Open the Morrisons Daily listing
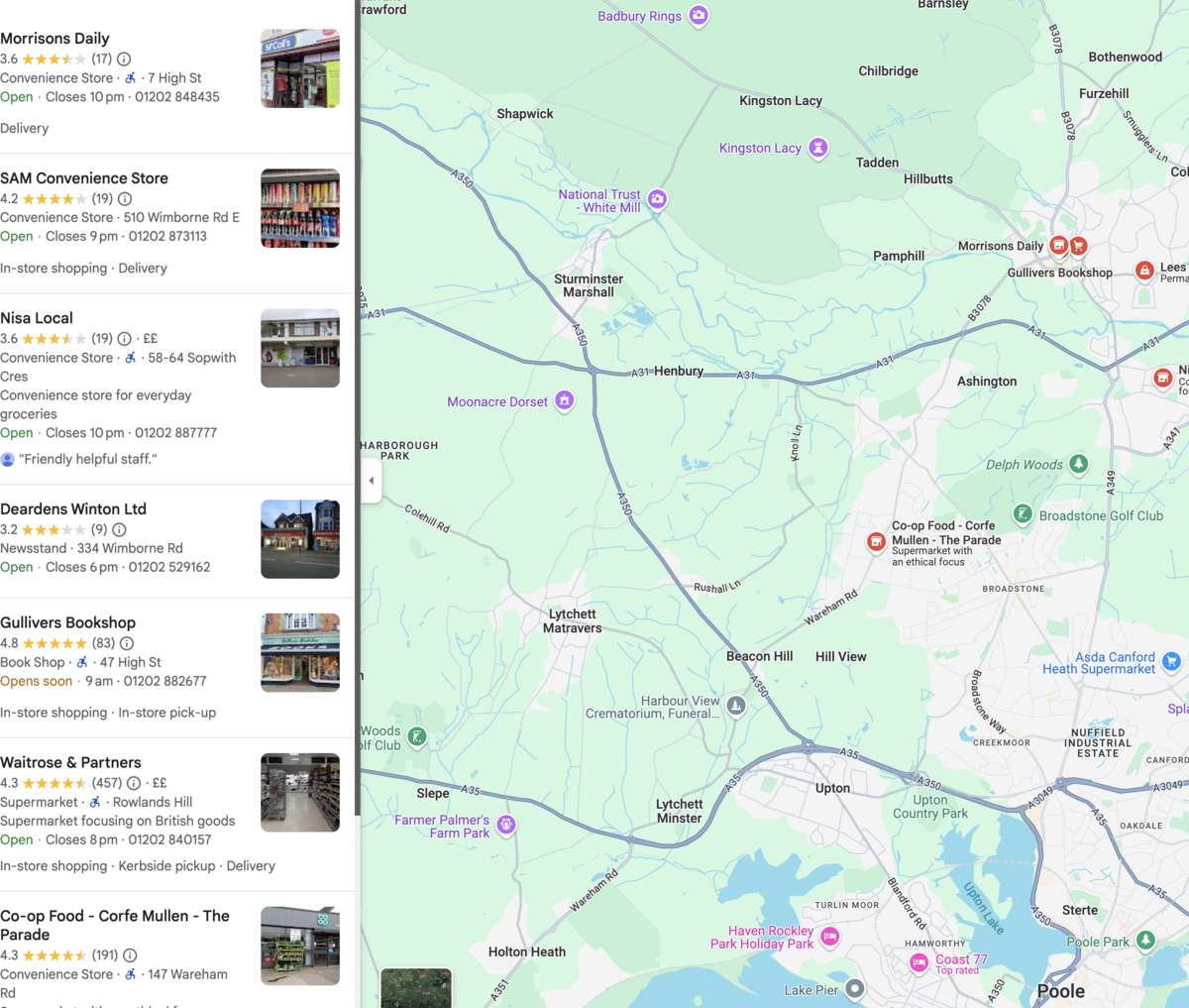The width and height of the screenshot is (1189, 1008). pos(54,39)
